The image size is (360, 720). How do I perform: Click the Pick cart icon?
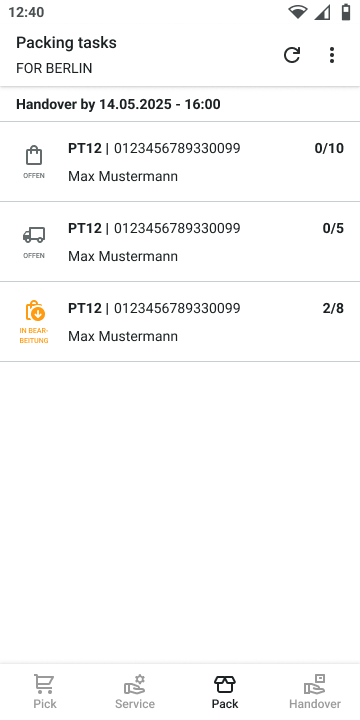coord(45,684)
